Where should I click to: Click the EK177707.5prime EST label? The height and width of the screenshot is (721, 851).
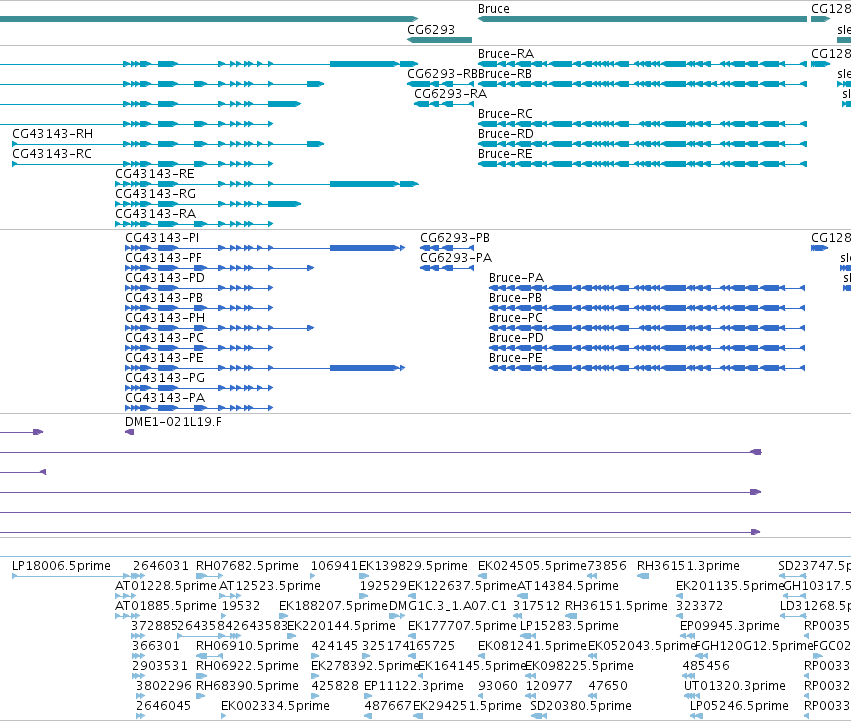[462, 626]
